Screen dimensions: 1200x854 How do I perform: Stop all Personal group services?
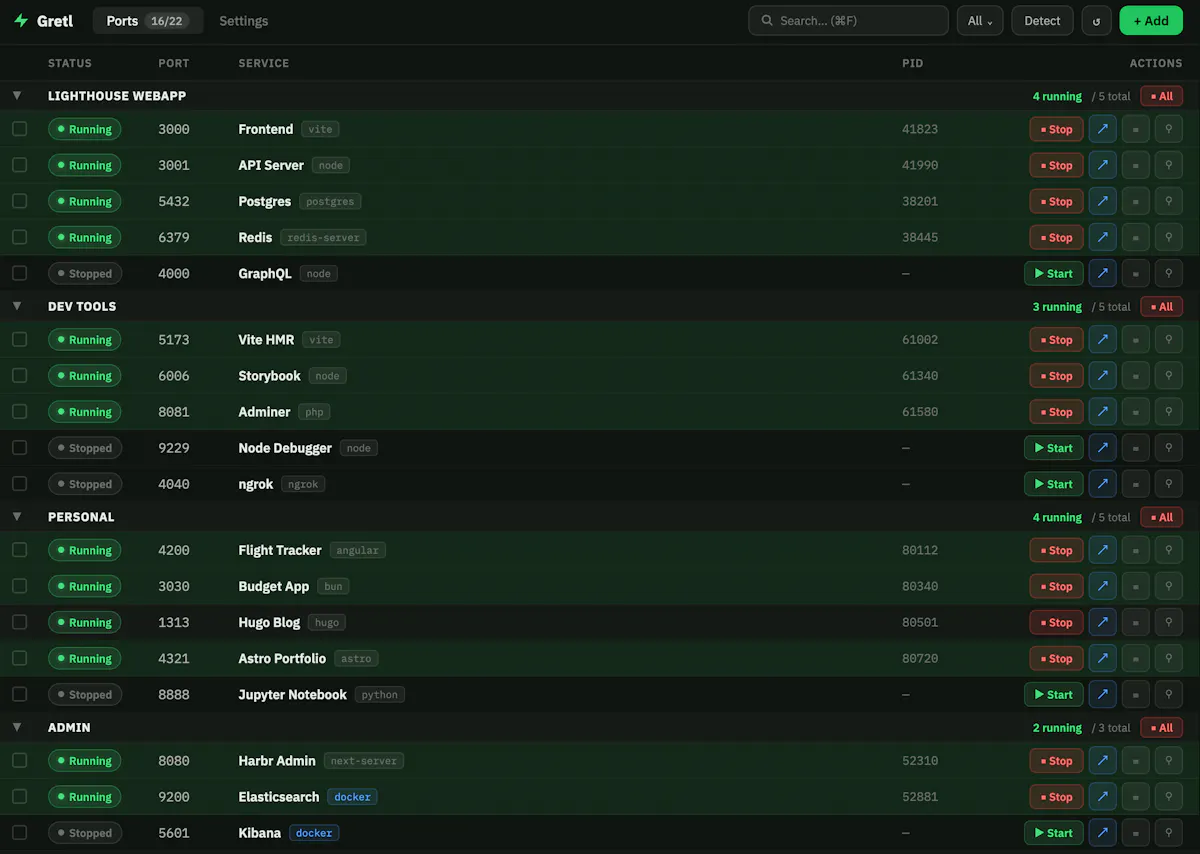pyautogui.click(x=1161, y=517)
